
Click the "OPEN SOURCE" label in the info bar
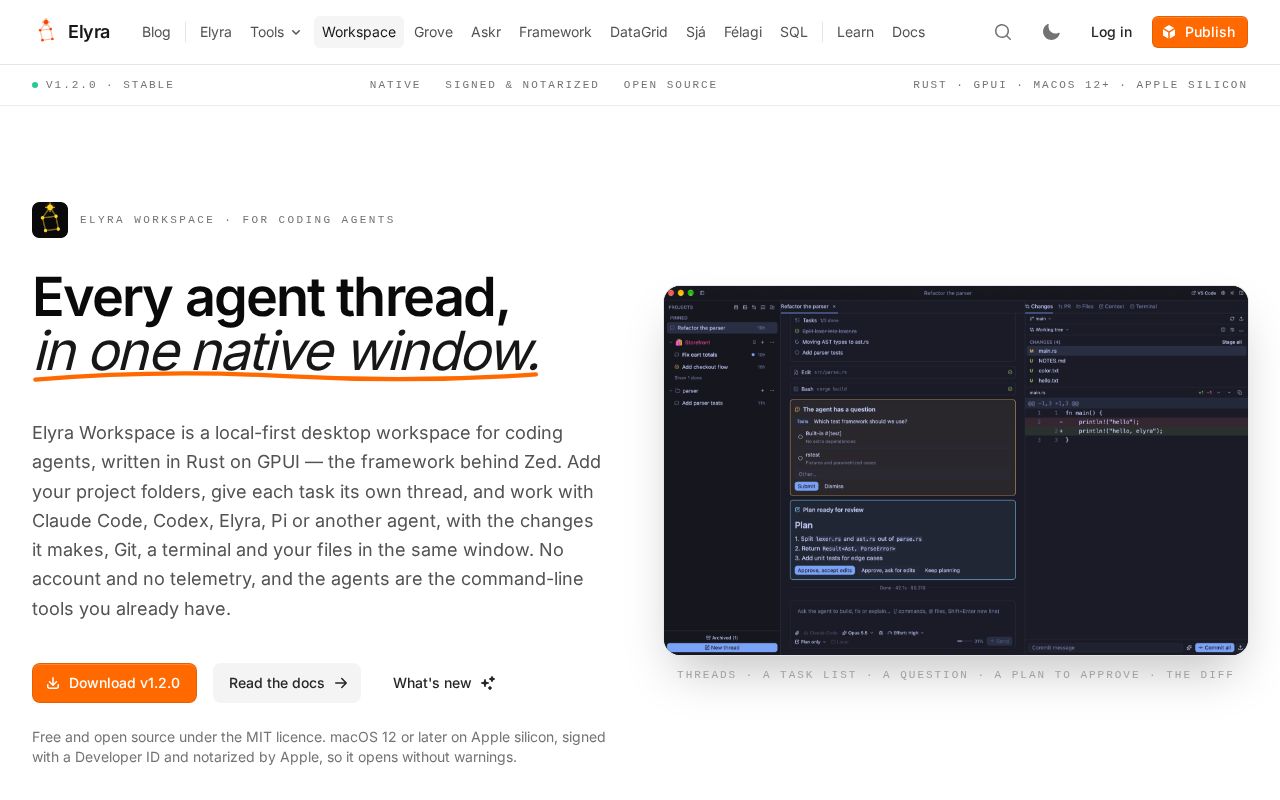pyautogui.click(x=671, y=85)
